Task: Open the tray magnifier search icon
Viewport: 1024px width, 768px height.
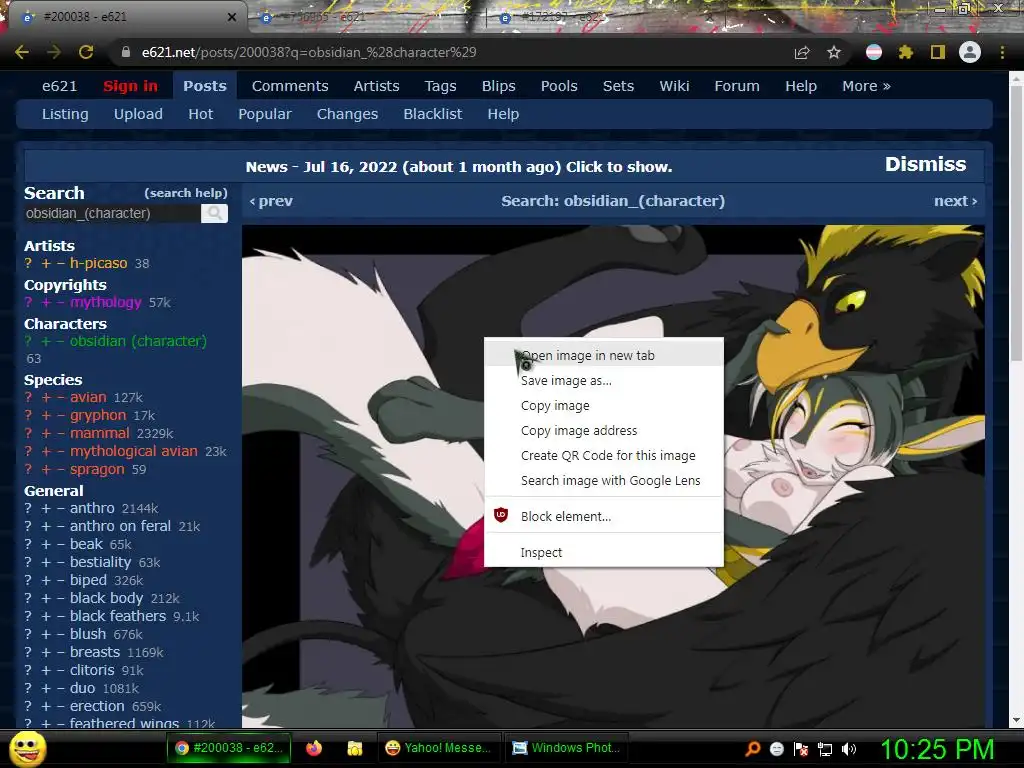Action: click(x=753, y=749)
